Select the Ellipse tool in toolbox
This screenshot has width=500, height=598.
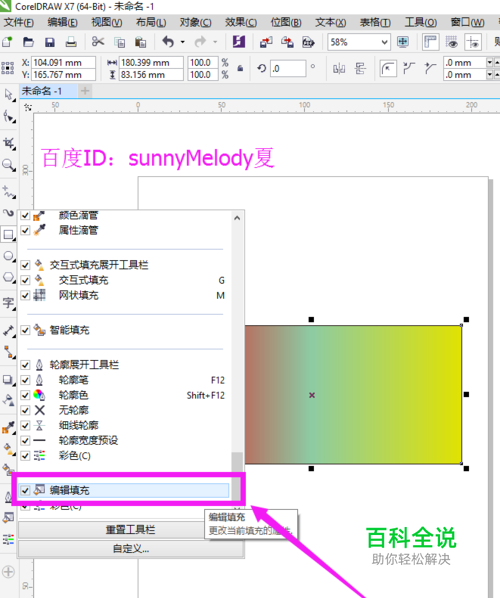point(9,256)
